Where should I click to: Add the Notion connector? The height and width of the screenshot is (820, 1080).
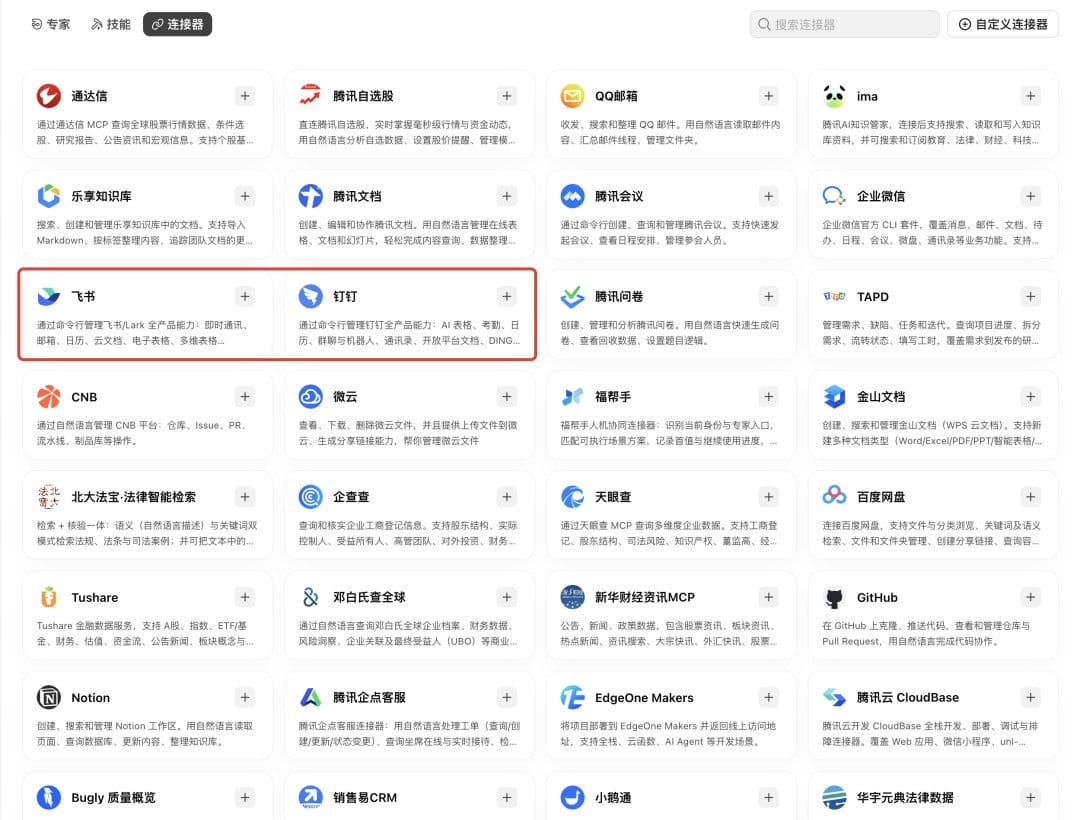[245, 697]
